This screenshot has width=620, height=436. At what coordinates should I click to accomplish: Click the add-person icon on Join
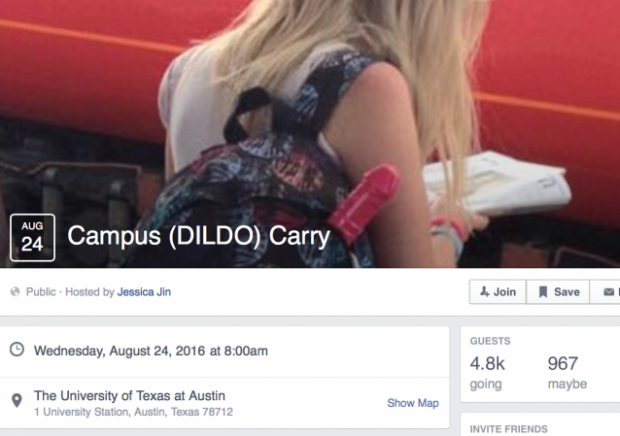click(x=484, y=292)
